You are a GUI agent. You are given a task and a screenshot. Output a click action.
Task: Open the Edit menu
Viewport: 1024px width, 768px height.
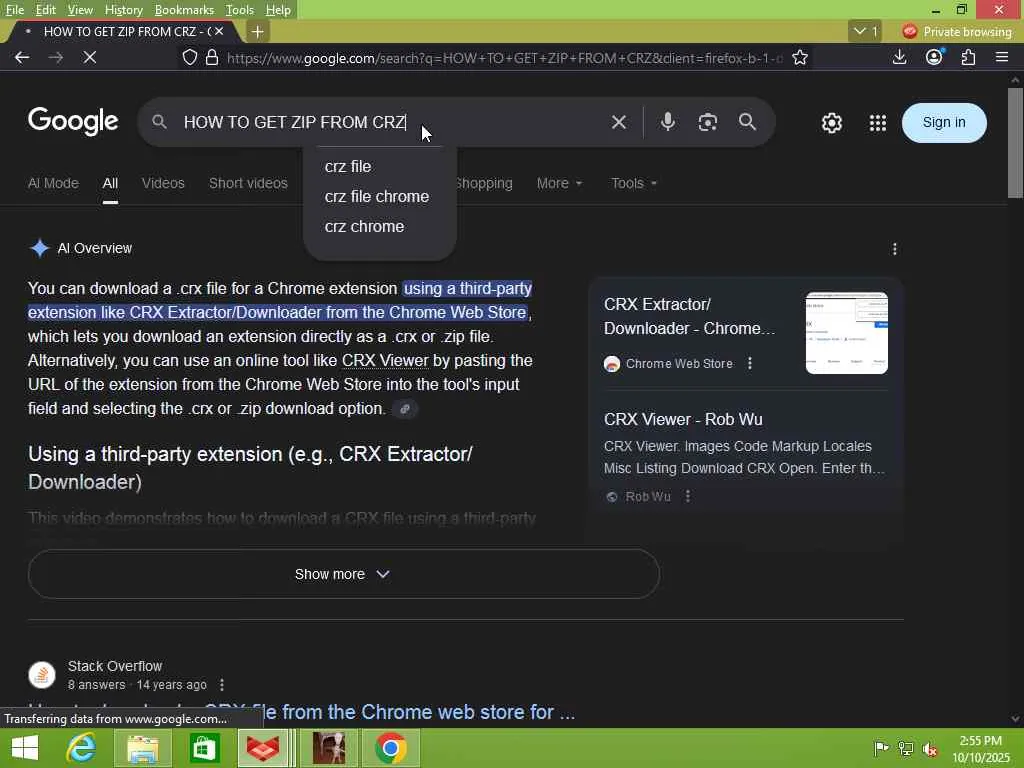click(45, 10)
